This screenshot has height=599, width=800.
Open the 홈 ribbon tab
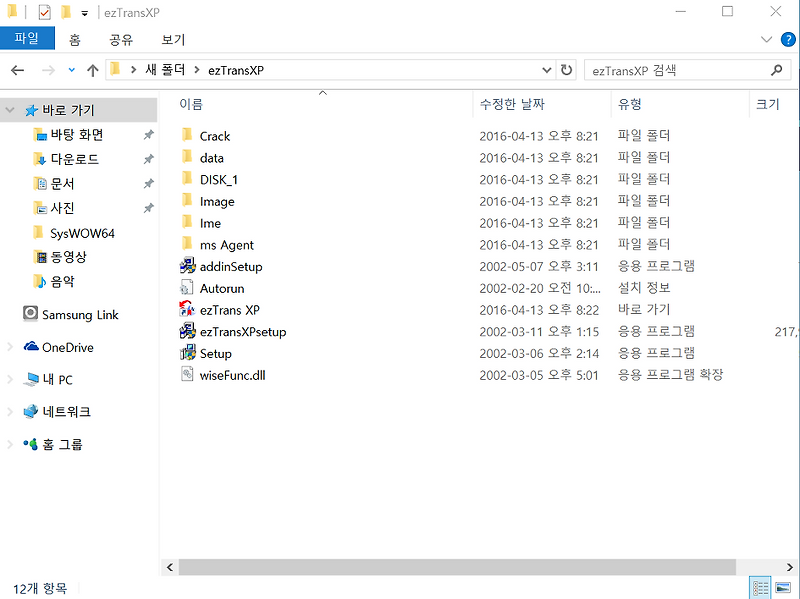(x=75, y=40)
